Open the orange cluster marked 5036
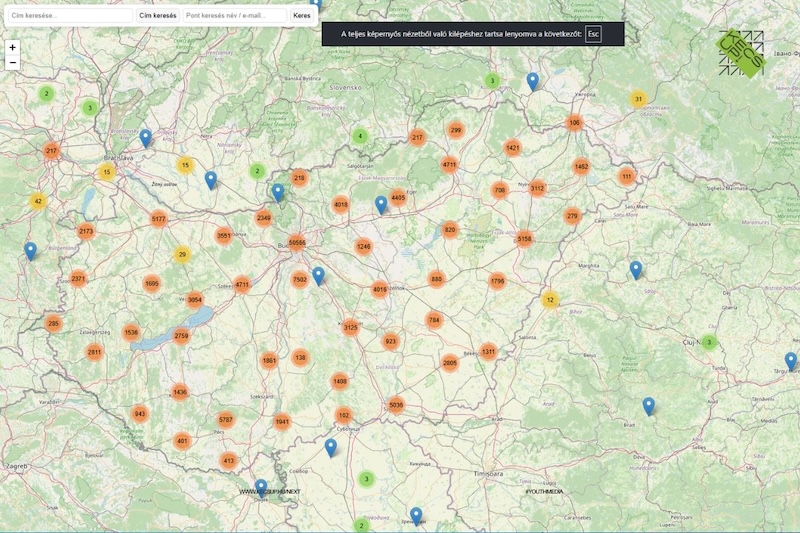 [x=396, y=405]
